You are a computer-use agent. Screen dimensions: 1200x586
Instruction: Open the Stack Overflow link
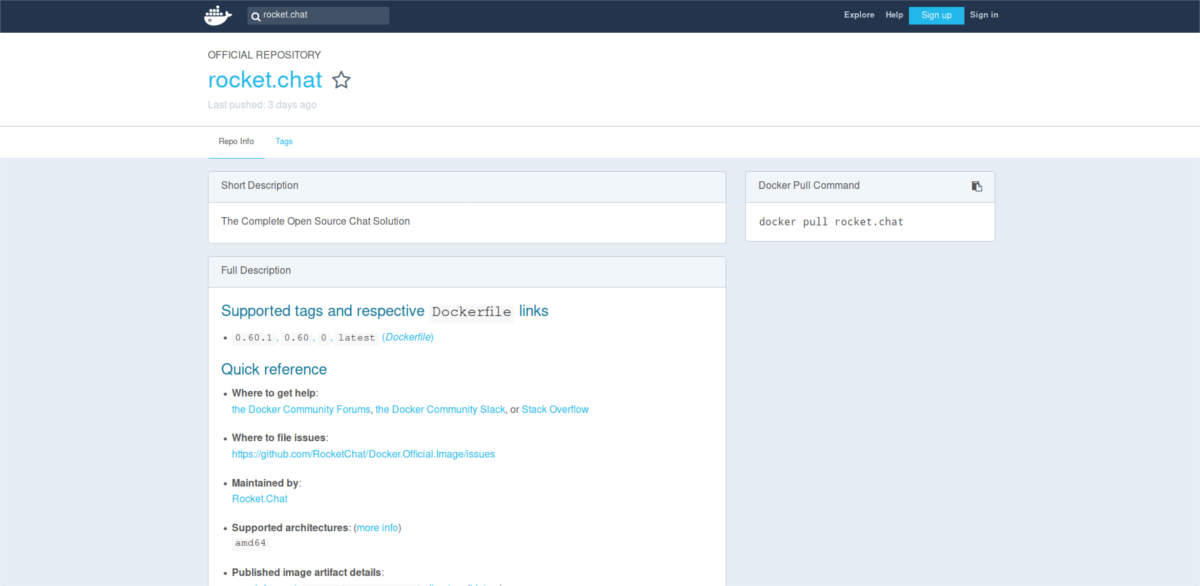tap(555, 410)
